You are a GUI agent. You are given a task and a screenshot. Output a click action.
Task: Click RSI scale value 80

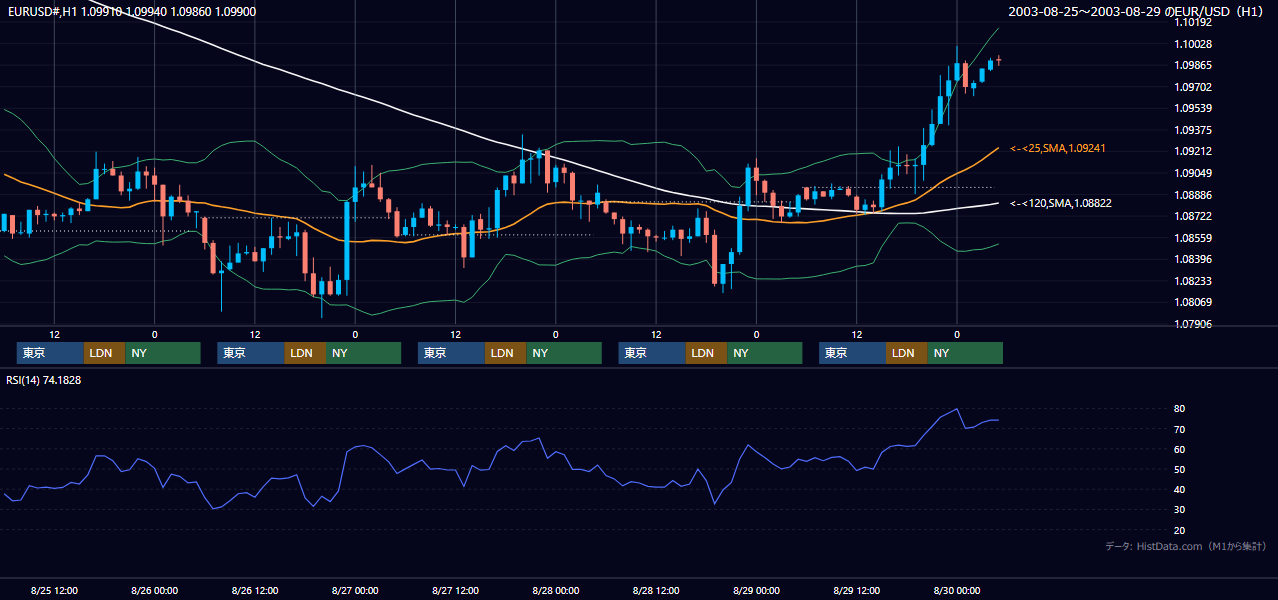(x=1180, y=409)
